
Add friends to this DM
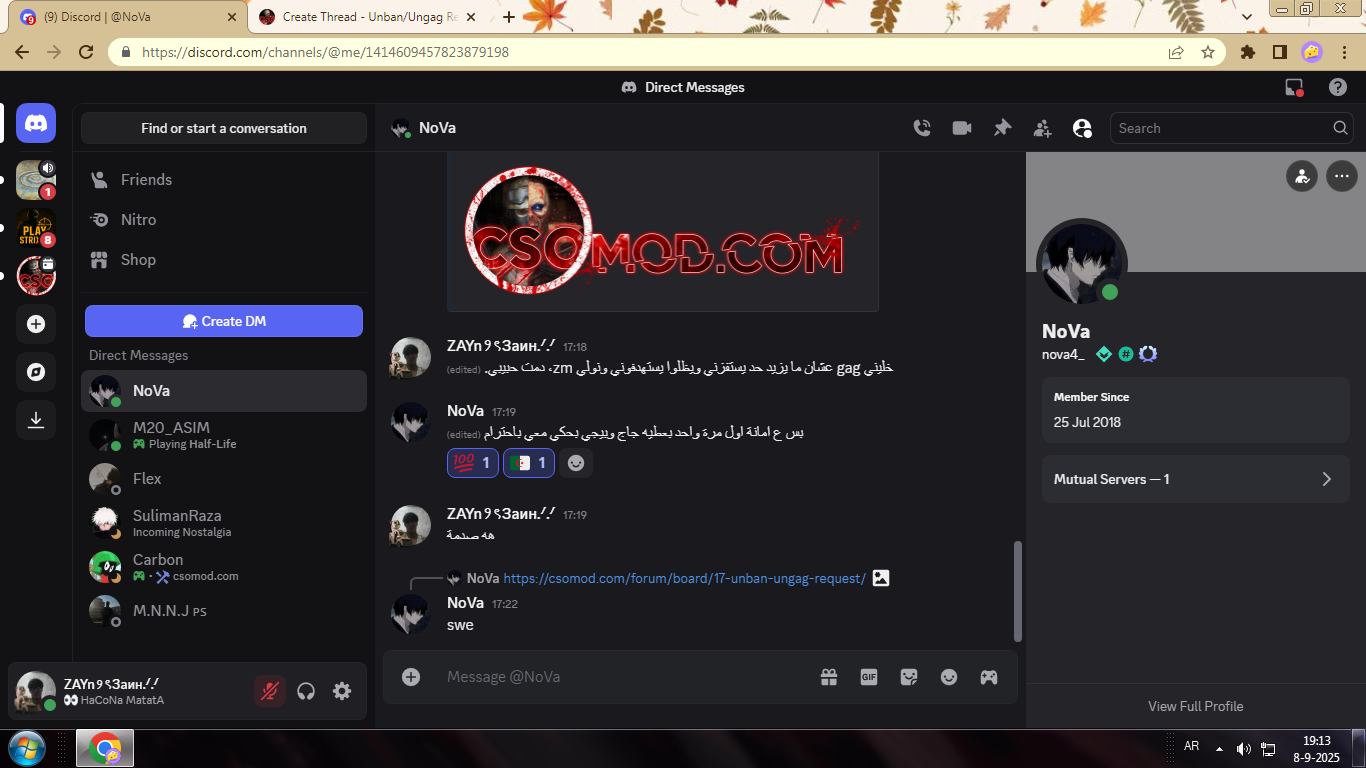coord(1042,128)
